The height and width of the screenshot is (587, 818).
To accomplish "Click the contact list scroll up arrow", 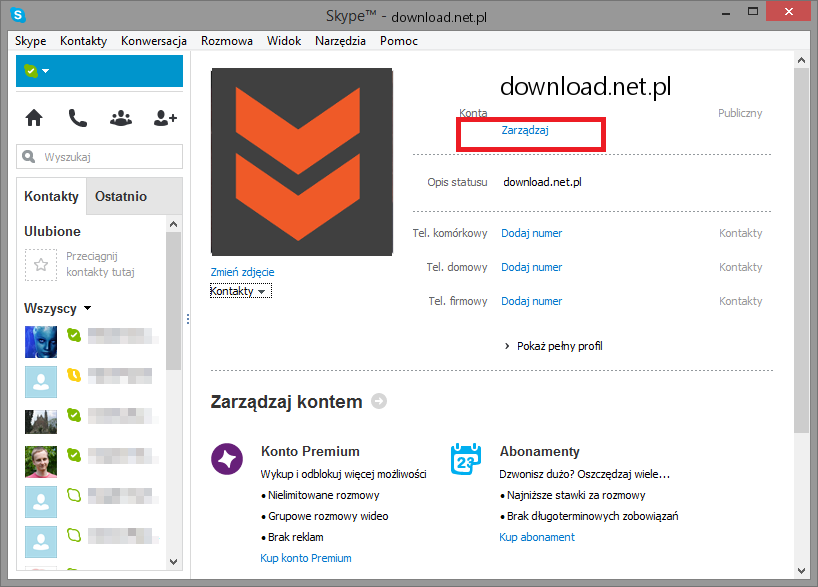I will coord(174,224).
